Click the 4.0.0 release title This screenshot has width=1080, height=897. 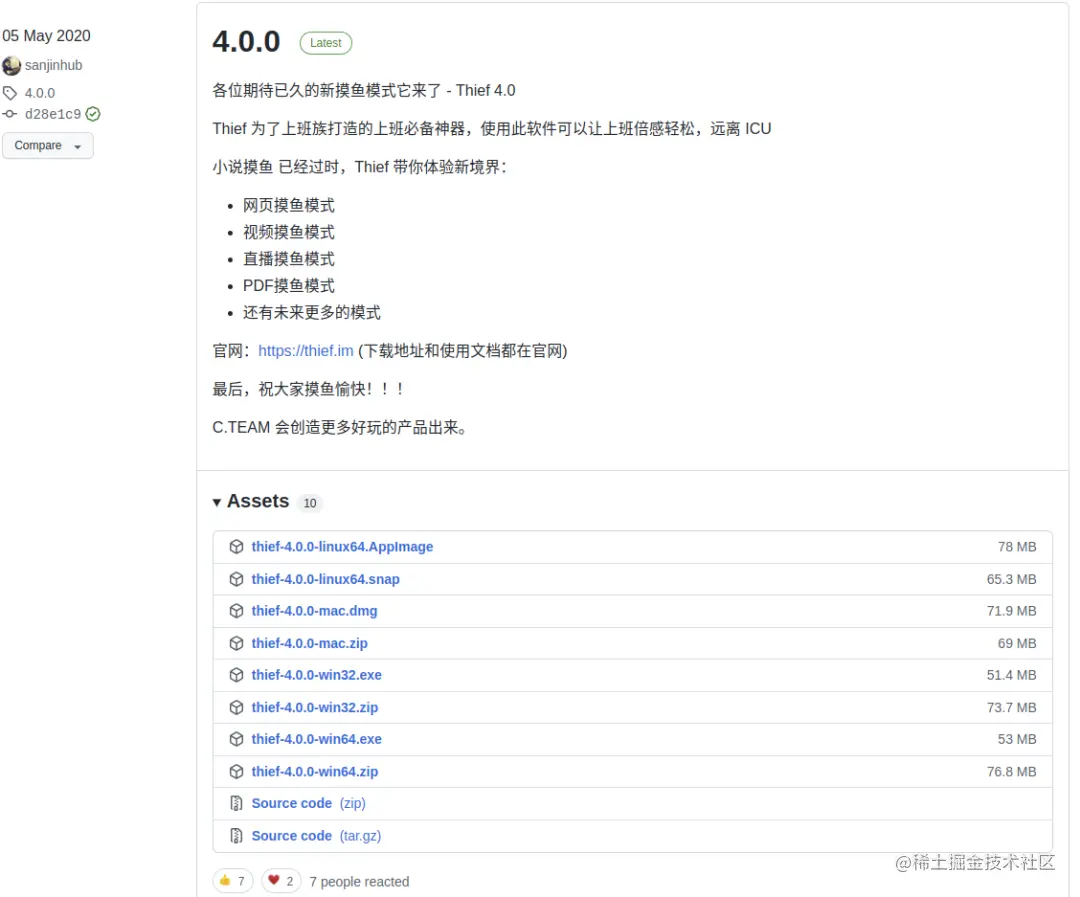click(247, 41)
